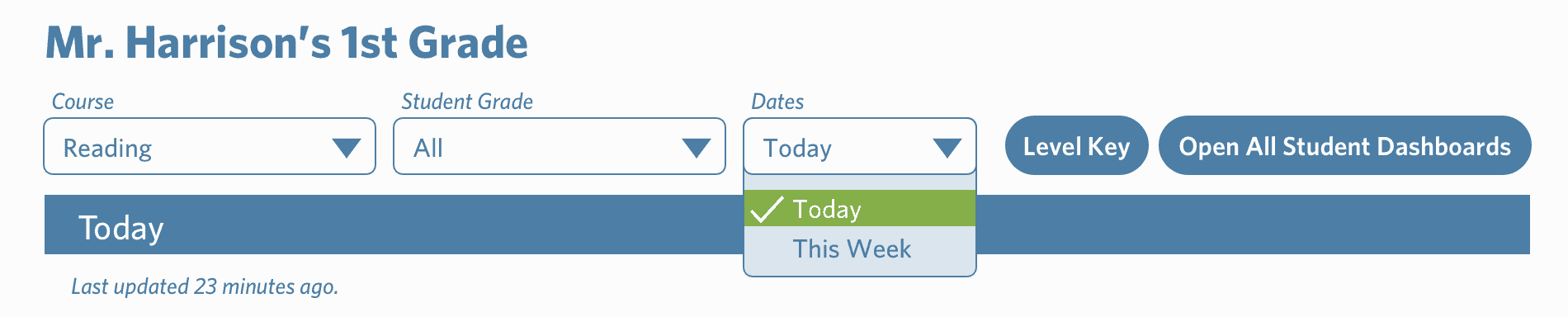Click the Student Grade dropdown triangle

[697, 148]
